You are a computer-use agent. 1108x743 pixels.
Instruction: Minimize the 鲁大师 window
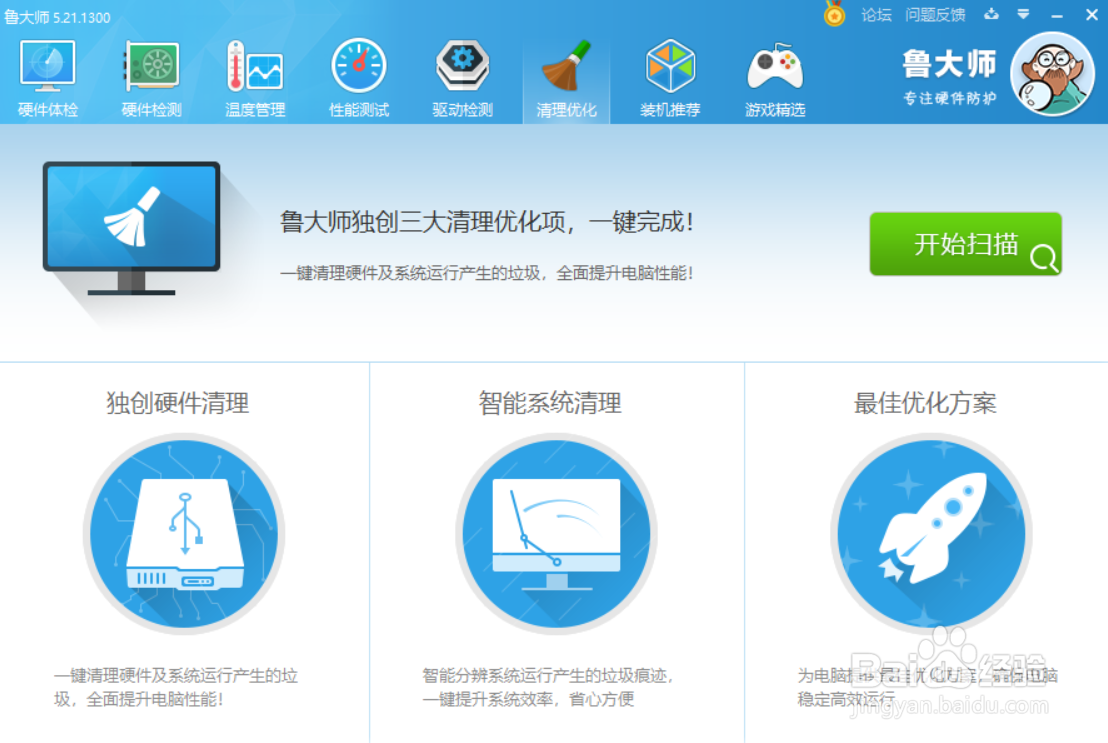point(1057,15)
